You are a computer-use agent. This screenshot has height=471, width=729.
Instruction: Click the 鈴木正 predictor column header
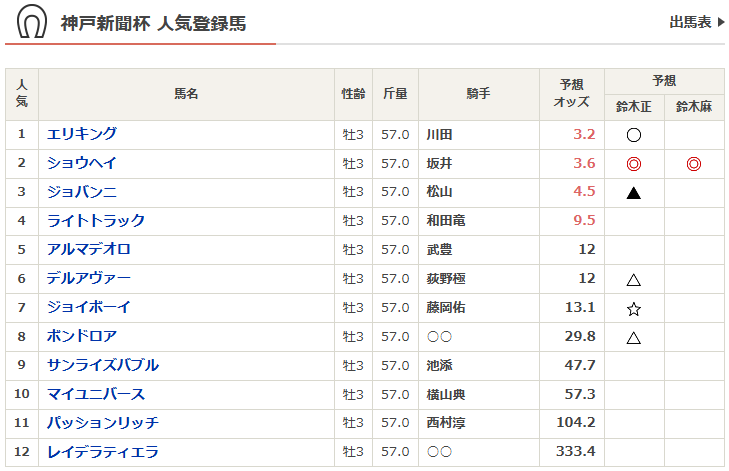[634, 107]
